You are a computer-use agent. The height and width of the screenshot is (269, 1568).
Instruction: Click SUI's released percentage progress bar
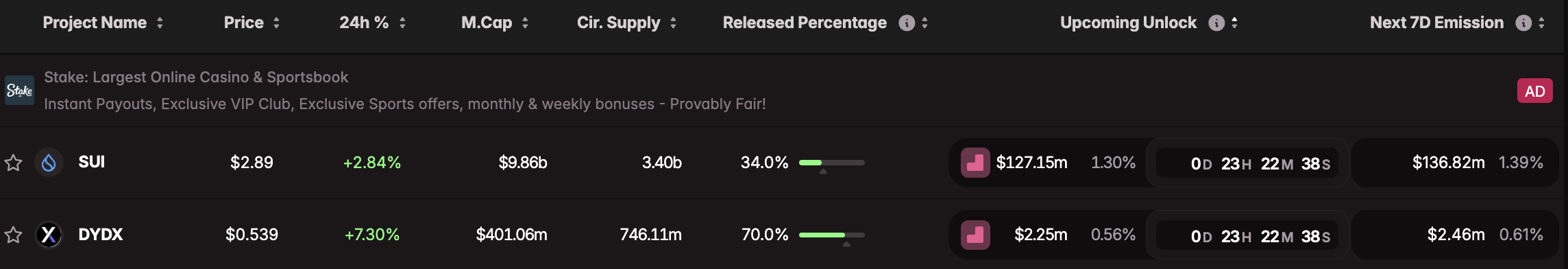(x=832, y=163)
